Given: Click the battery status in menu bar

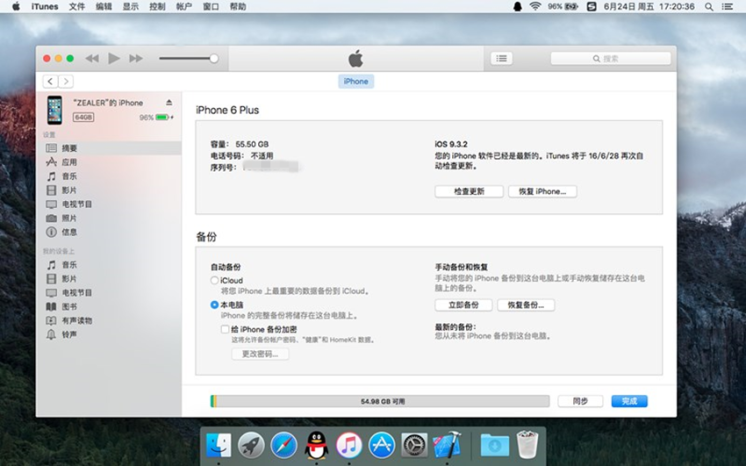Looking at the screenshot, I should click(x=563, y=6).
